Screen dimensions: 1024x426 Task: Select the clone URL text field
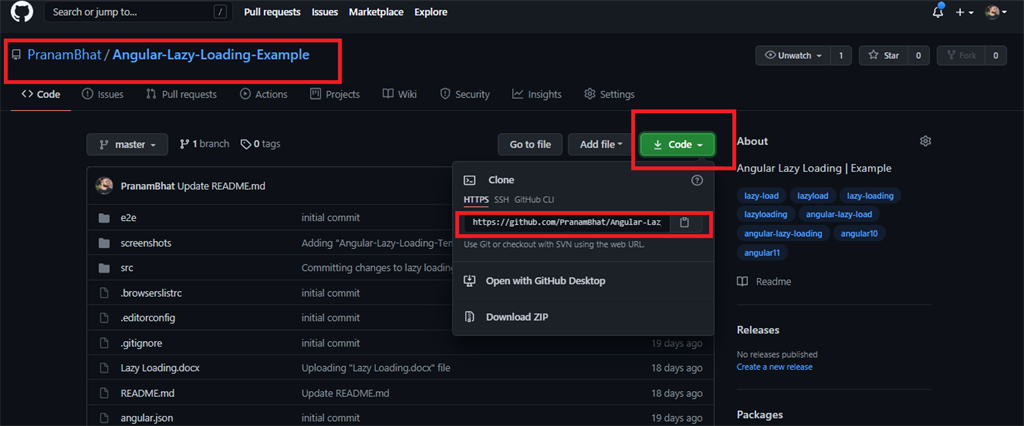click(566, 222)
